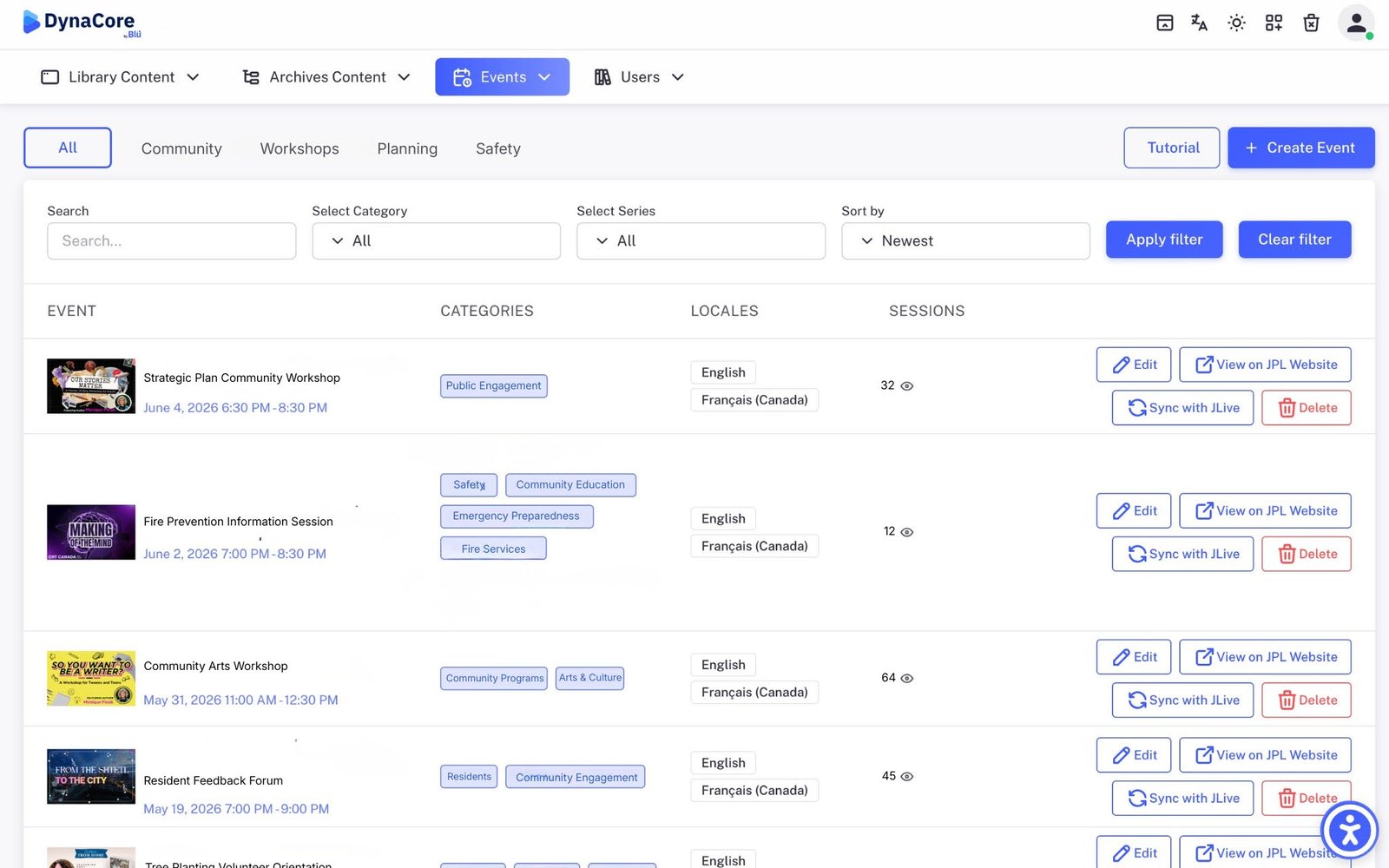Select the All tab

pos(68,148)
